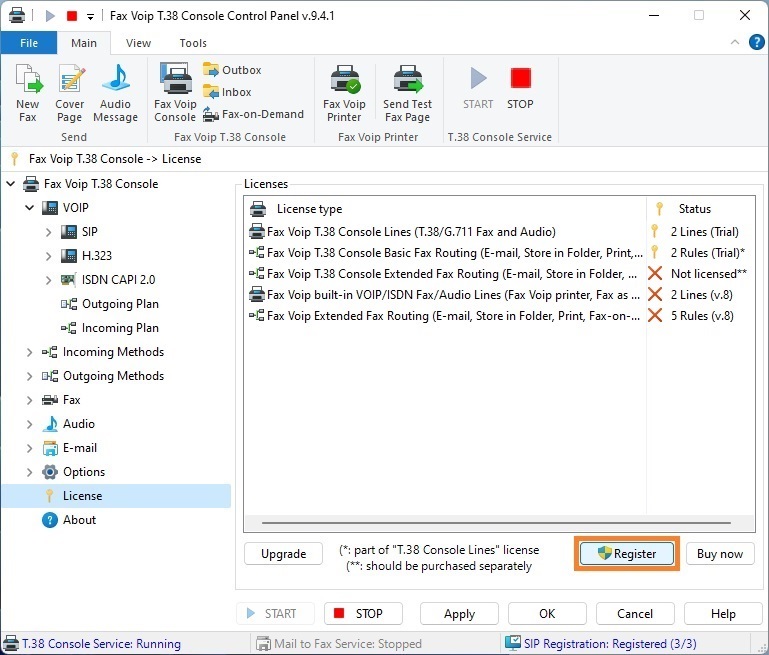Open the File menu tab
769x655 pixels.
click(29, 43)
